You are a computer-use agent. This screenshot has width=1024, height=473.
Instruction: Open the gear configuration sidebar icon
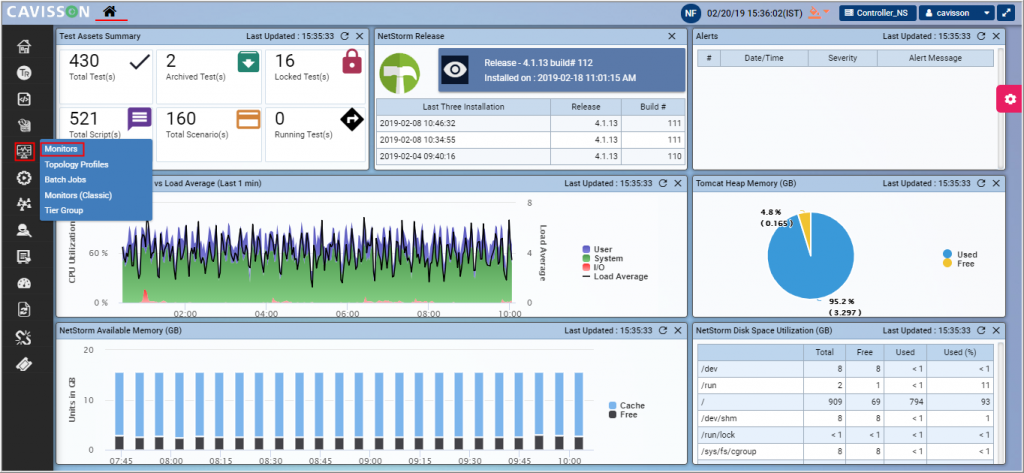tap(24, 178)
